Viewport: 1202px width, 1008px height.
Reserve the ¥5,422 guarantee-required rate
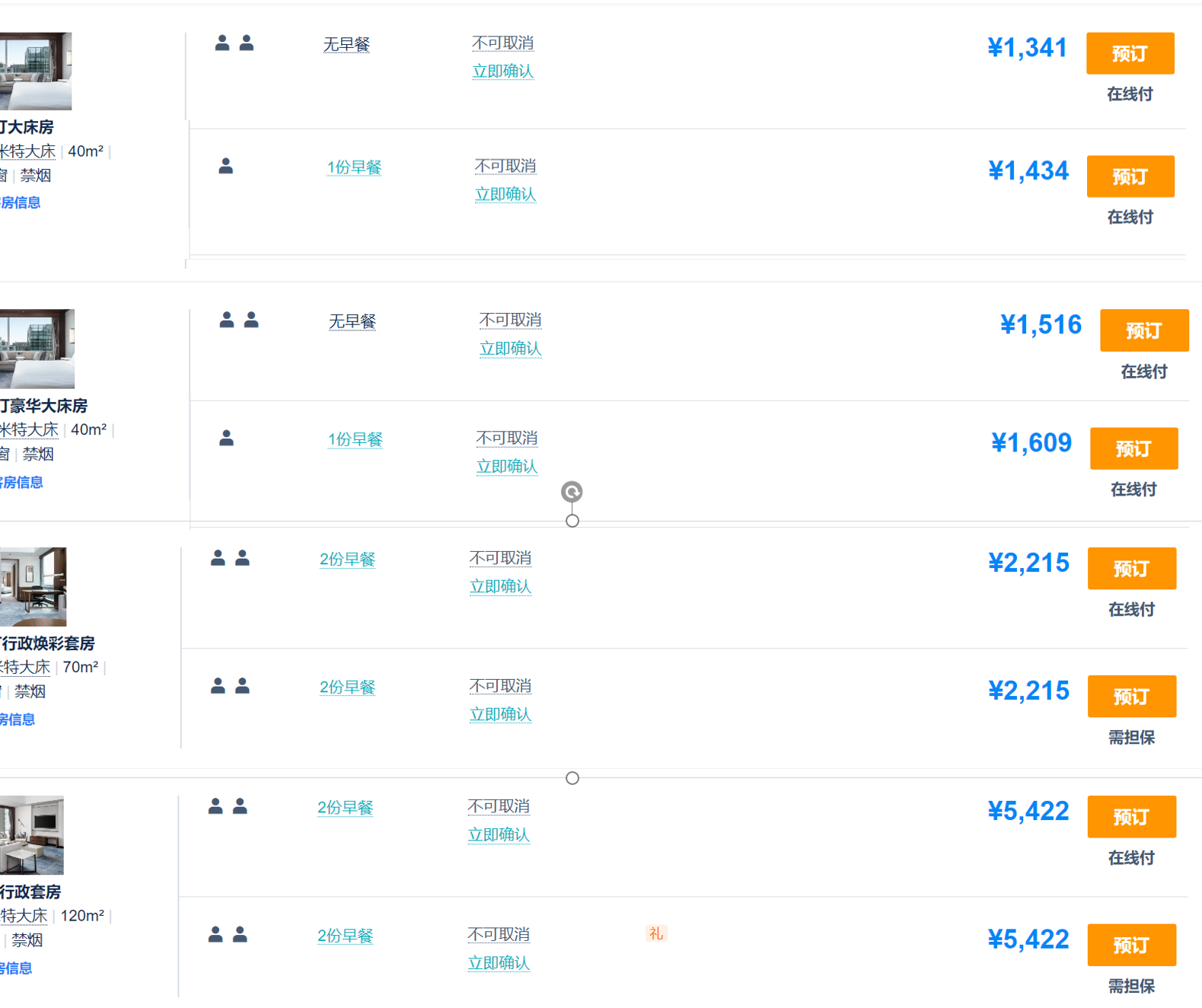pos(1131,945)
